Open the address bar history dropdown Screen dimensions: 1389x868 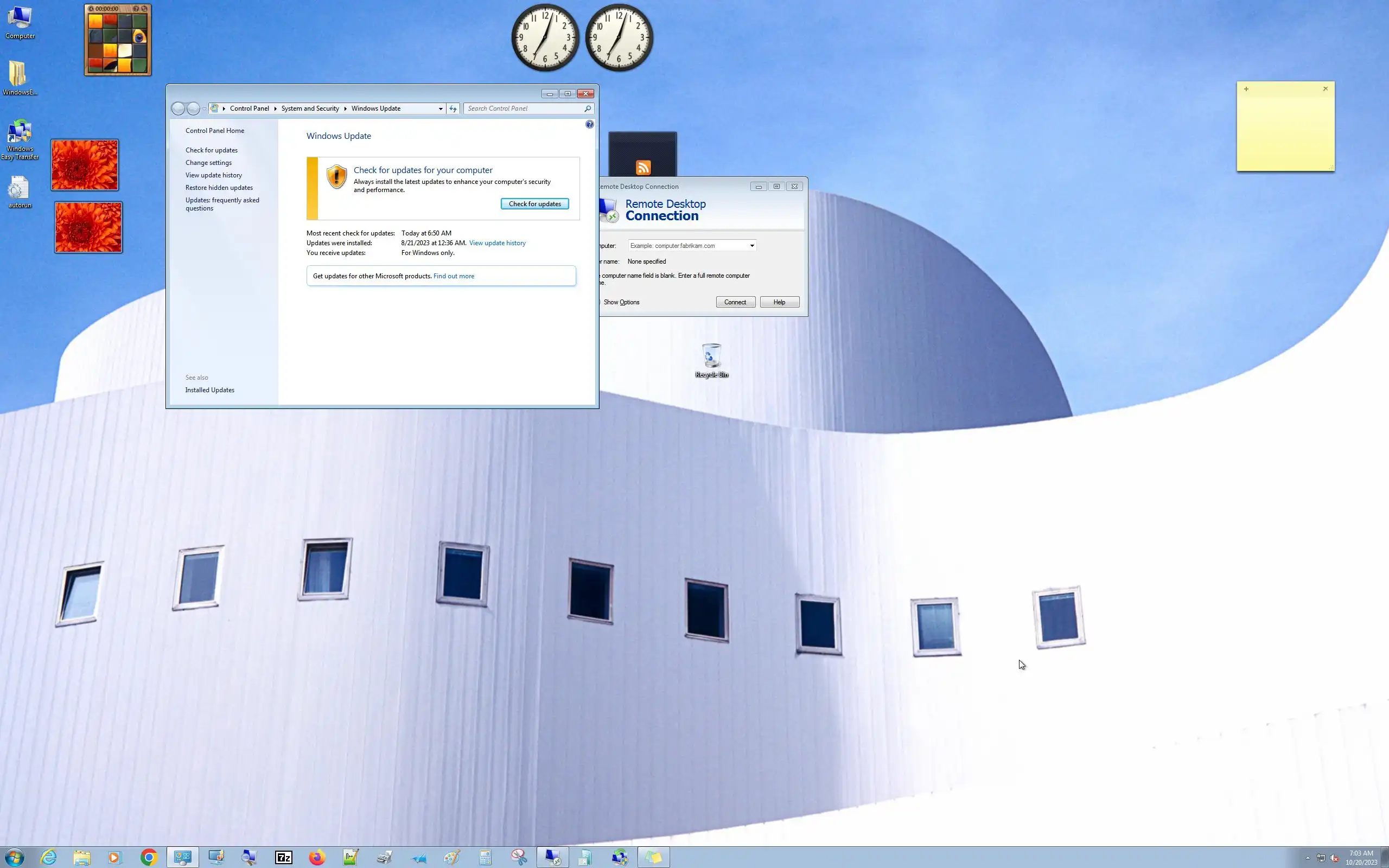click(440, 108)
